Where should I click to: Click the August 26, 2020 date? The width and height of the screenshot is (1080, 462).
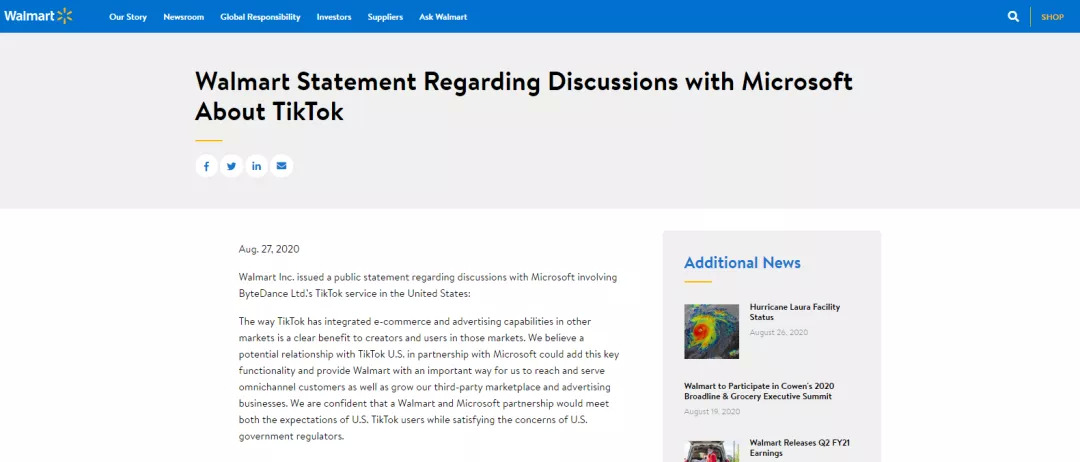pos(779,333)
